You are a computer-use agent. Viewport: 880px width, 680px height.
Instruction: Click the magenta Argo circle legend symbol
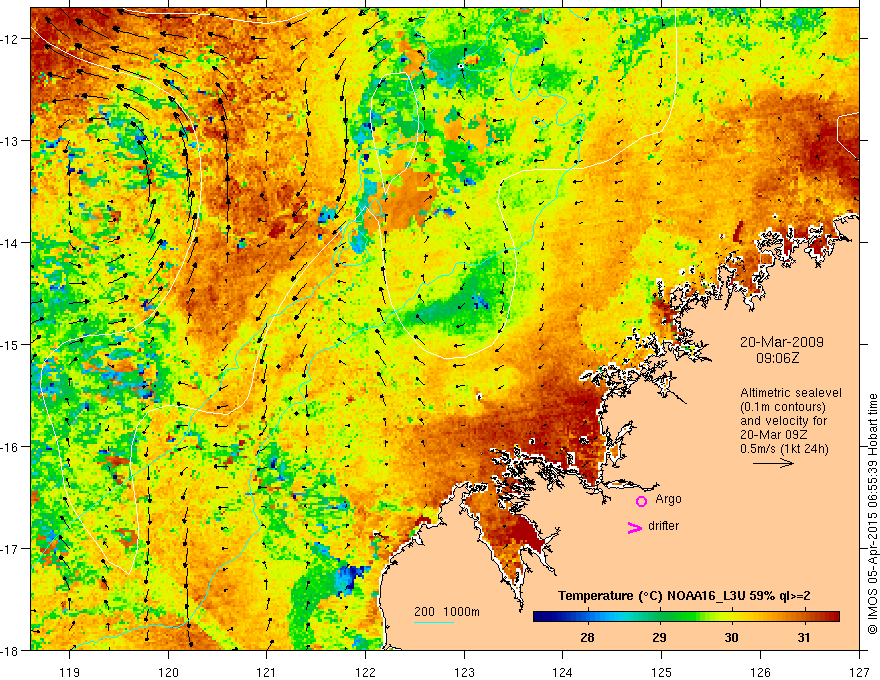coord(641,501)
